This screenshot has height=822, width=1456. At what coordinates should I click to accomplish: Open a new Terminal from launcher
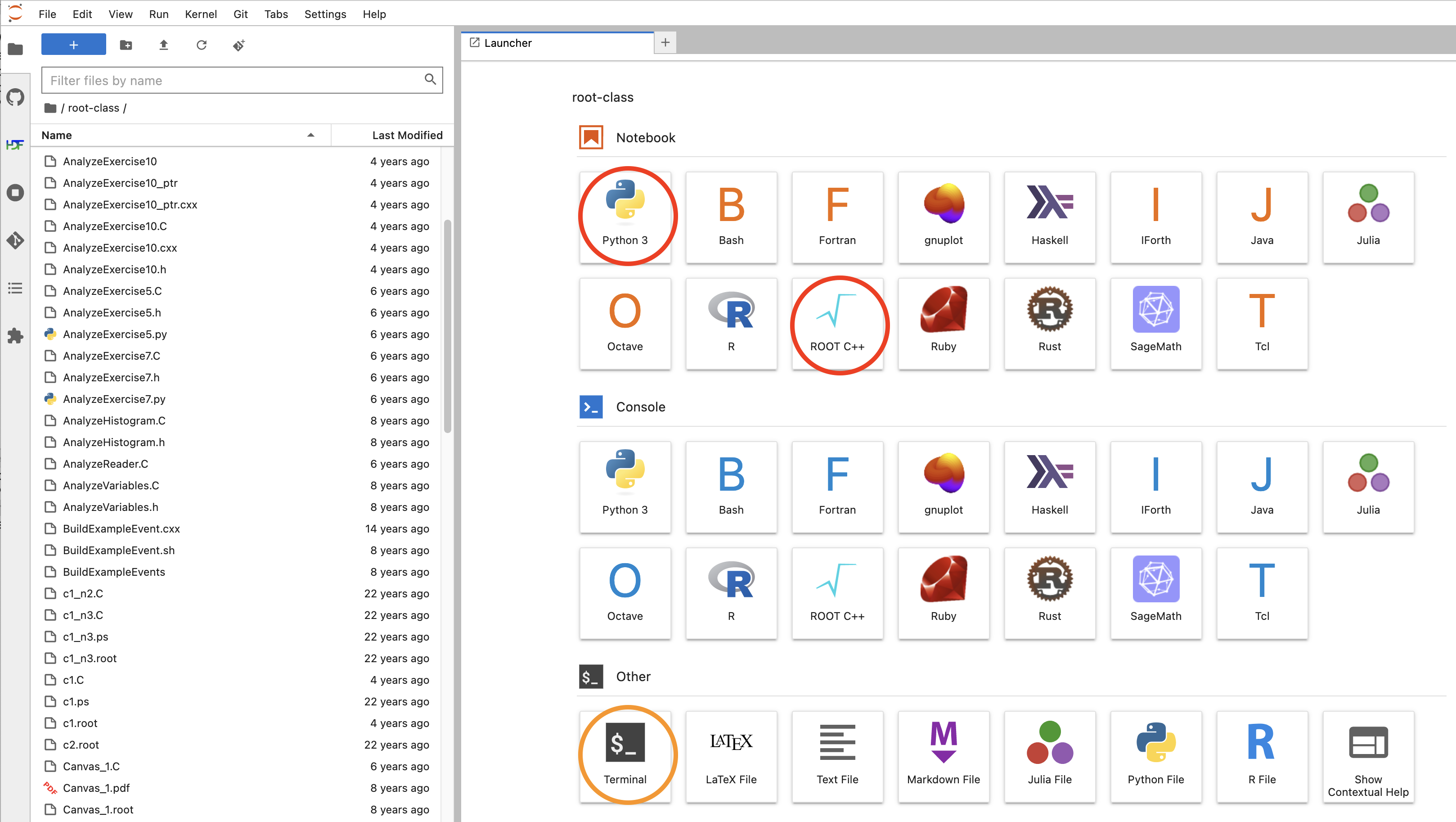click(625, 755)
